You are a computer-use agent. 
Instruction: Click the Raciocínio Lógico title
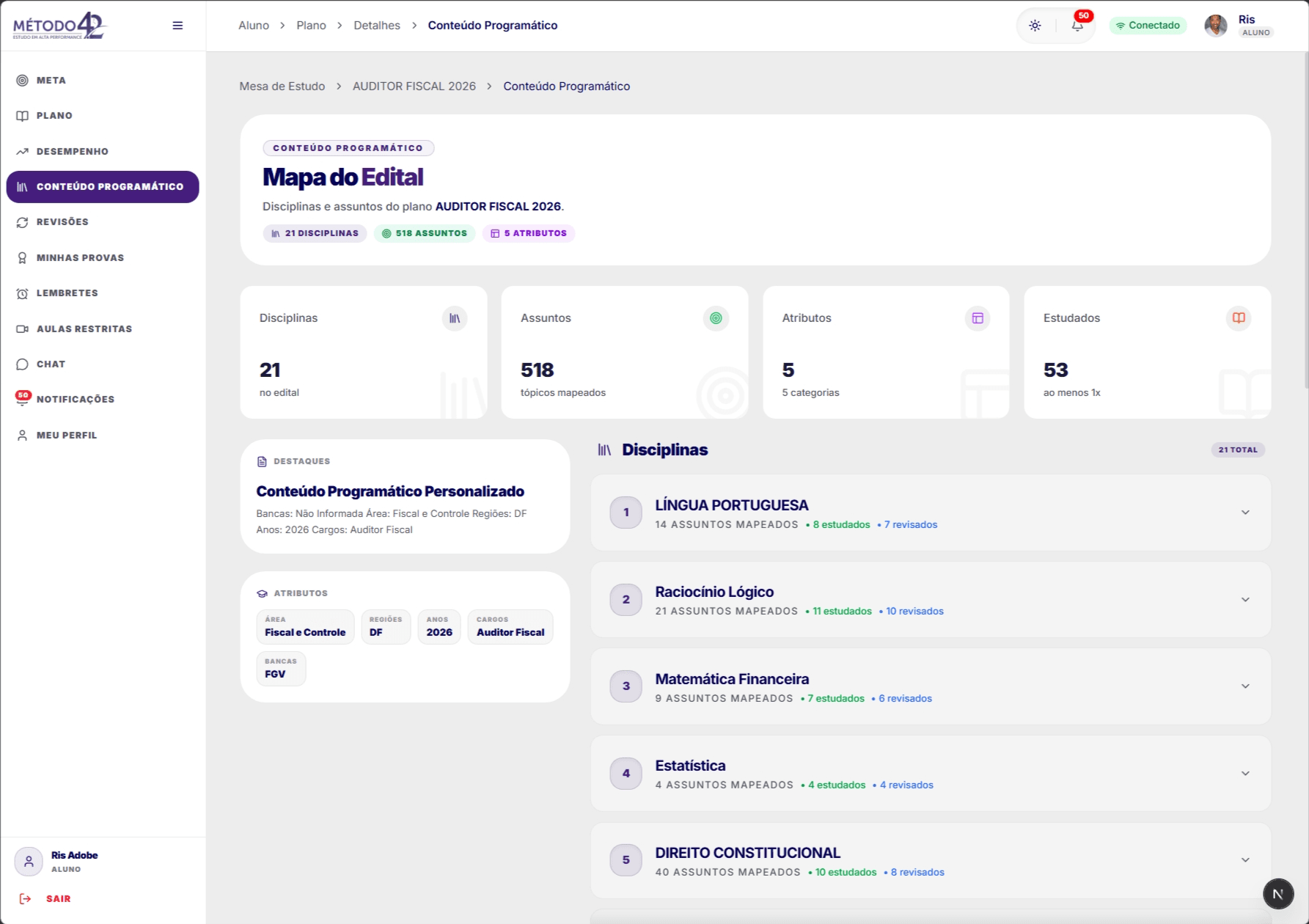pos(714,592)
